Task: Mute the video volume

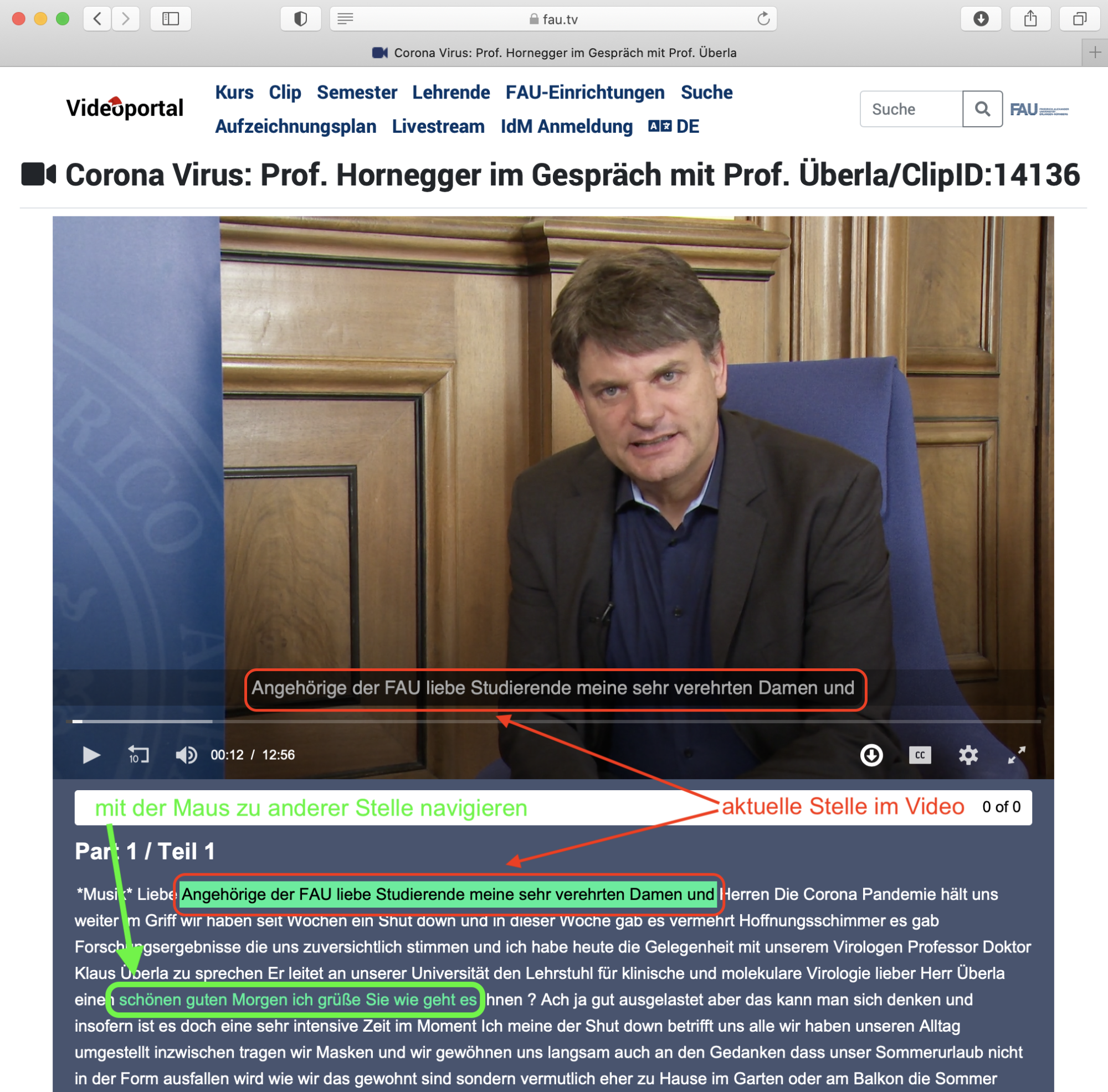Action: (x=186, y=755)
